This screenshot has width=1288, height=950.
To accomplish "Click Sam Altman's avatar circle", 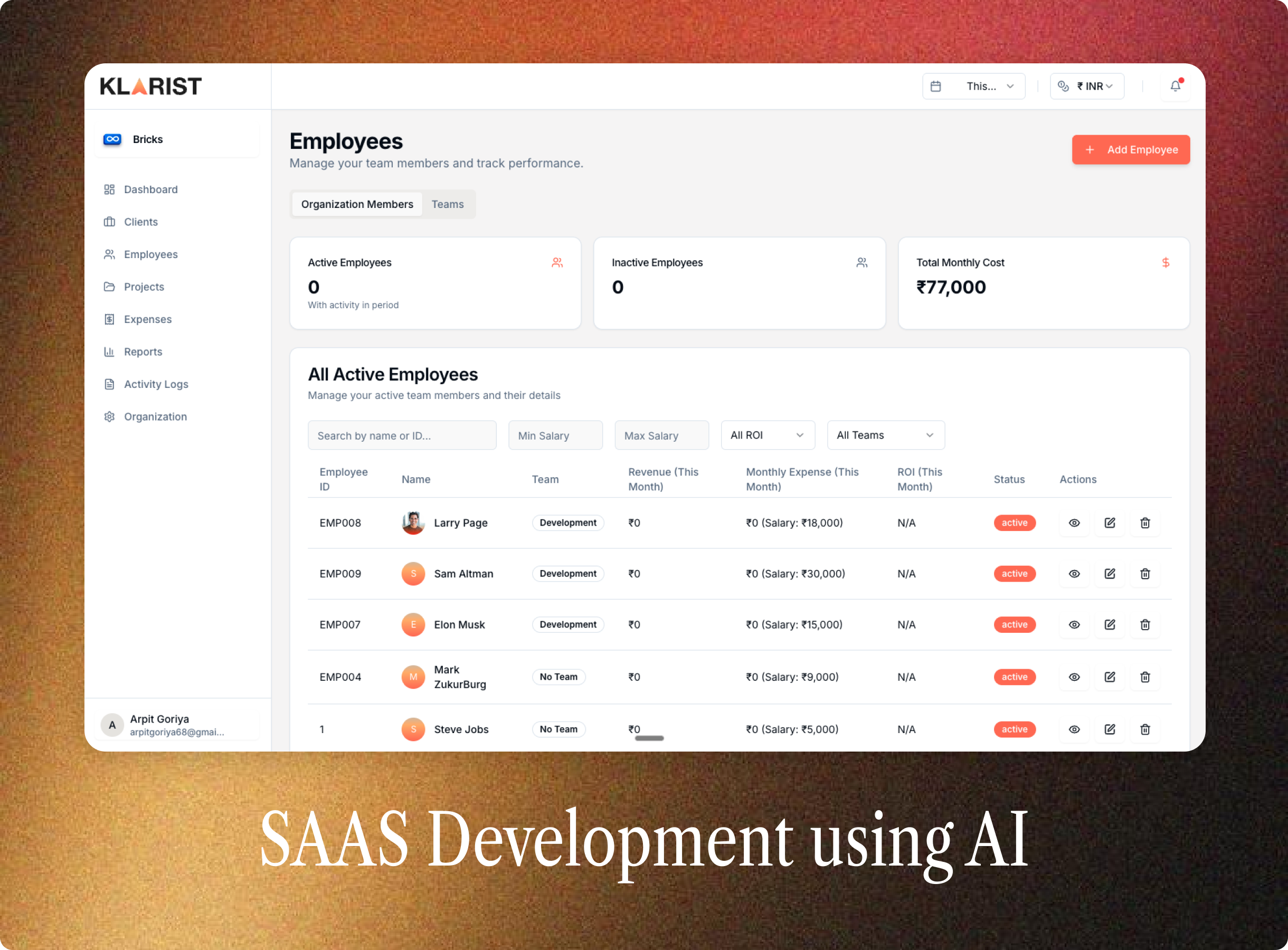I will [x=413, y=574].
